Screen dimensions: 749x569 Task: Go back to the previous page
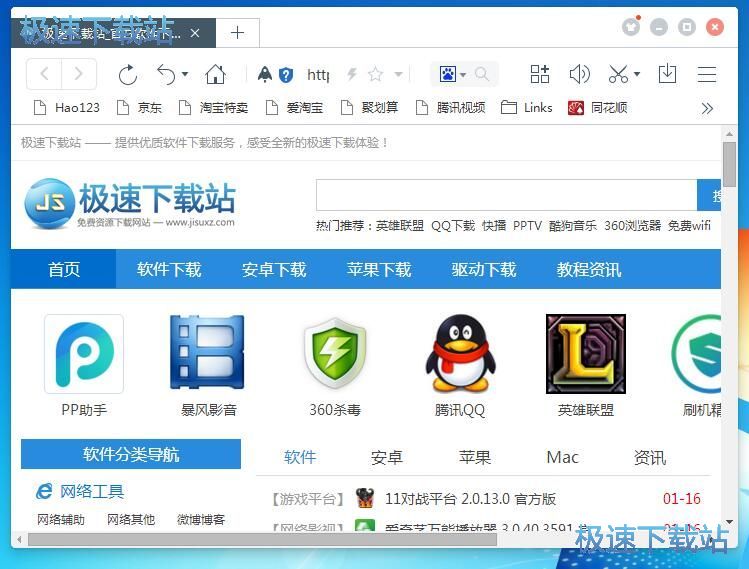tap(44, 74)
